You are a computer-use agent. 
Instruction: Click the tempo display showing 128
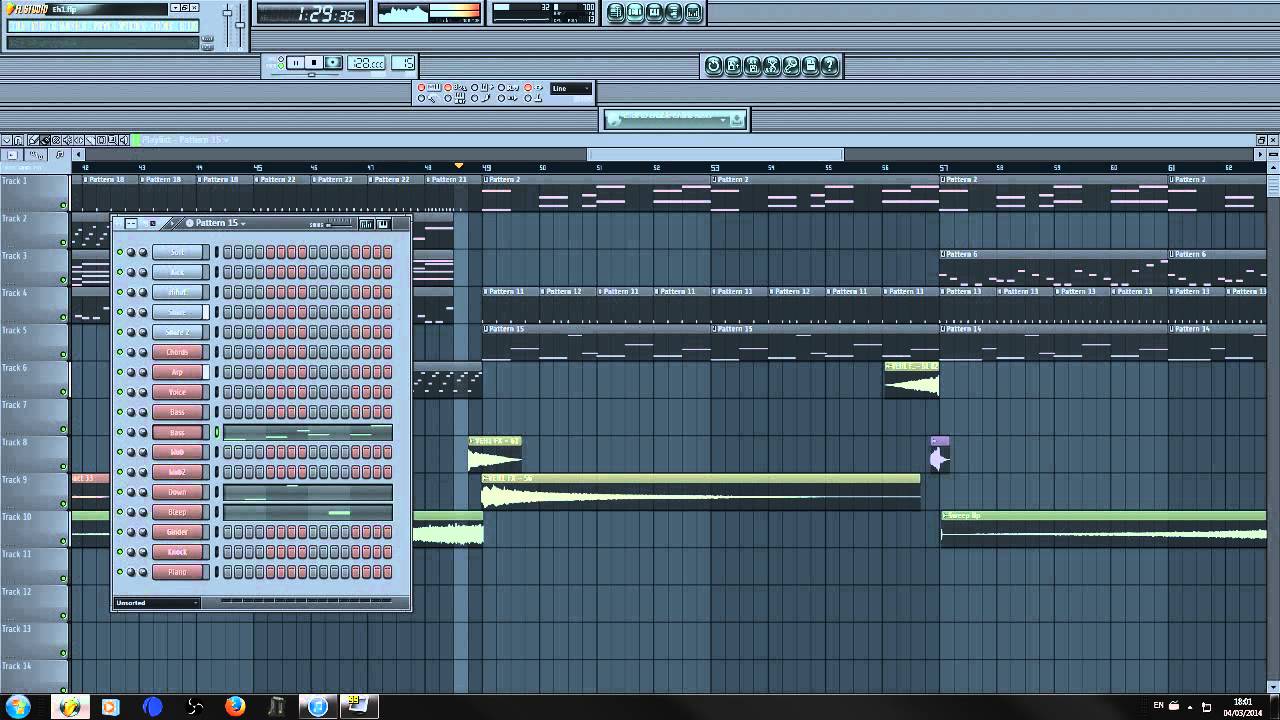[x=366, y=63]
